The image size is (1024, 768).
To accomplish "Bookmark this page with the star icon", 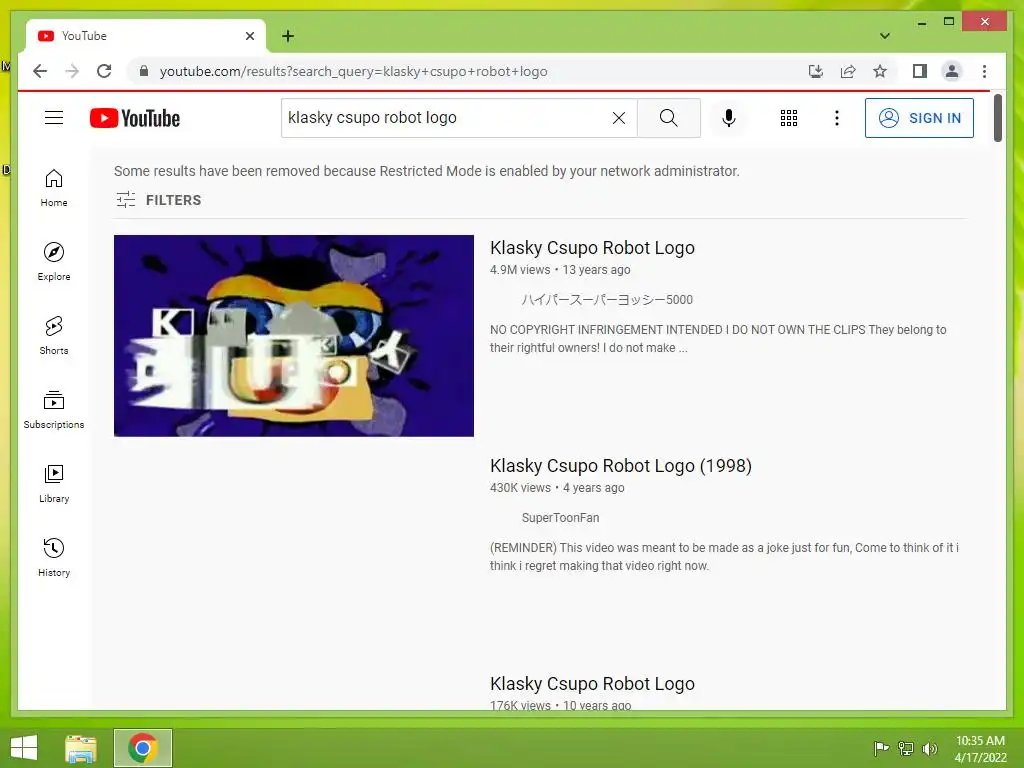I will [x=880, y=71].
